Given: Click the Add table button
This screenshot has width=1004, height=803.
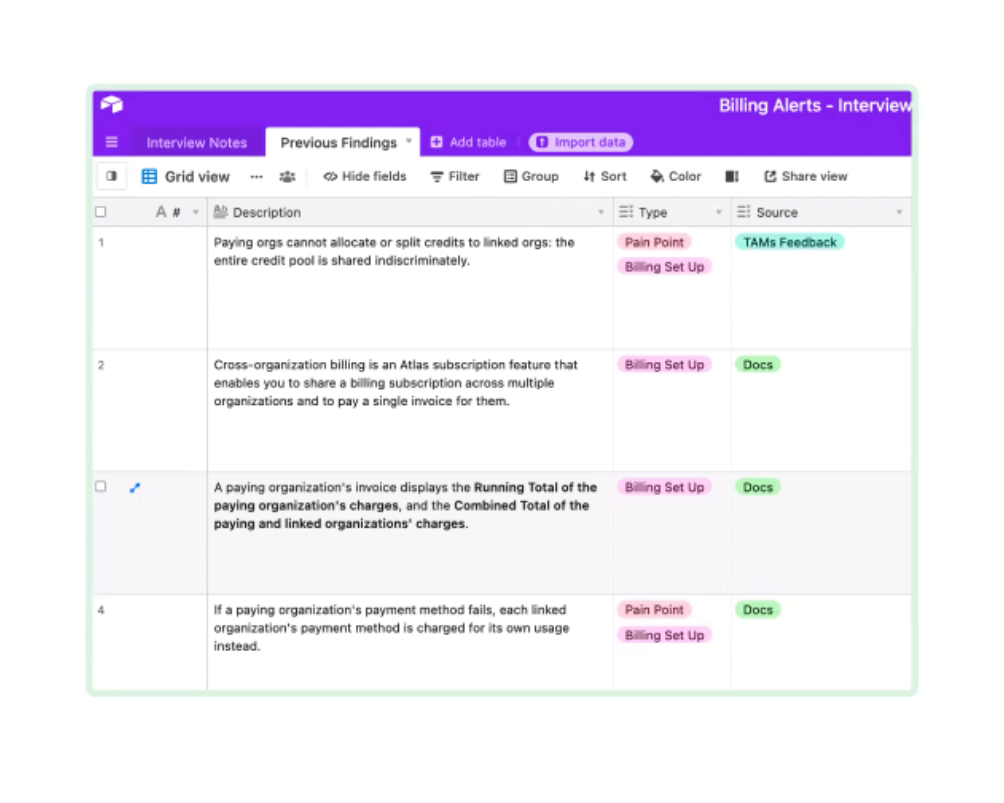Looking at the screenshot, I should pos(468,142).
